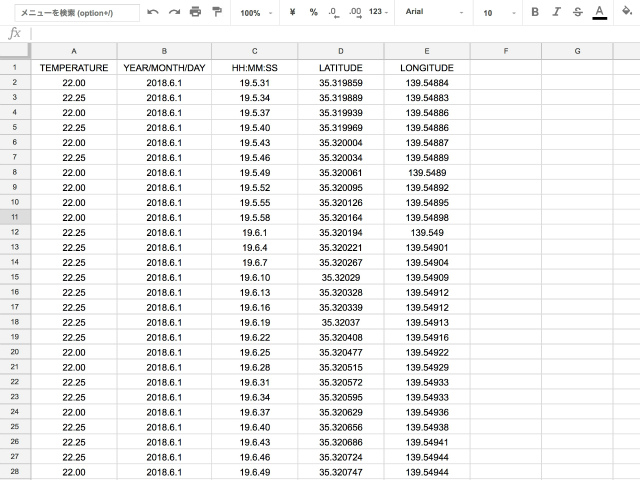Select column E header
The width and height of the screenshot is (640, 480).
pos(427,51)
